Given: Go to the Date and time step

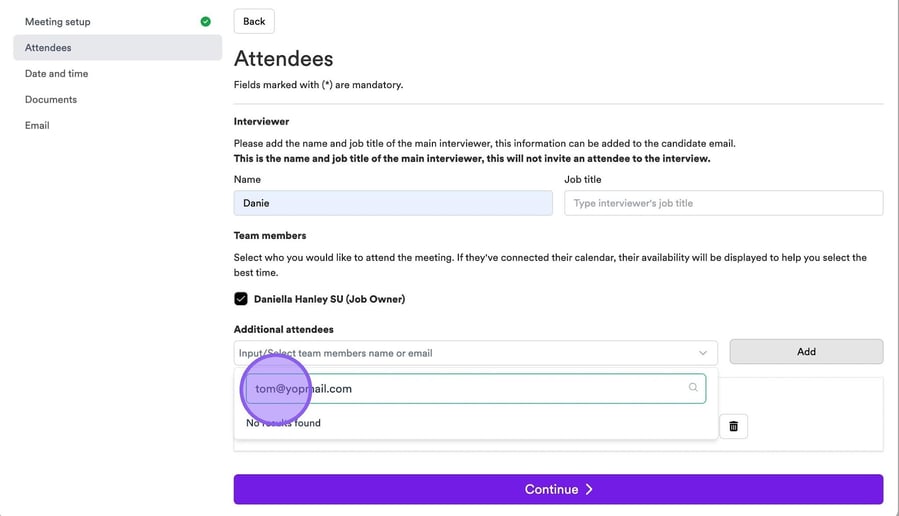Looking at the screenshot, I should pos(56,73).
